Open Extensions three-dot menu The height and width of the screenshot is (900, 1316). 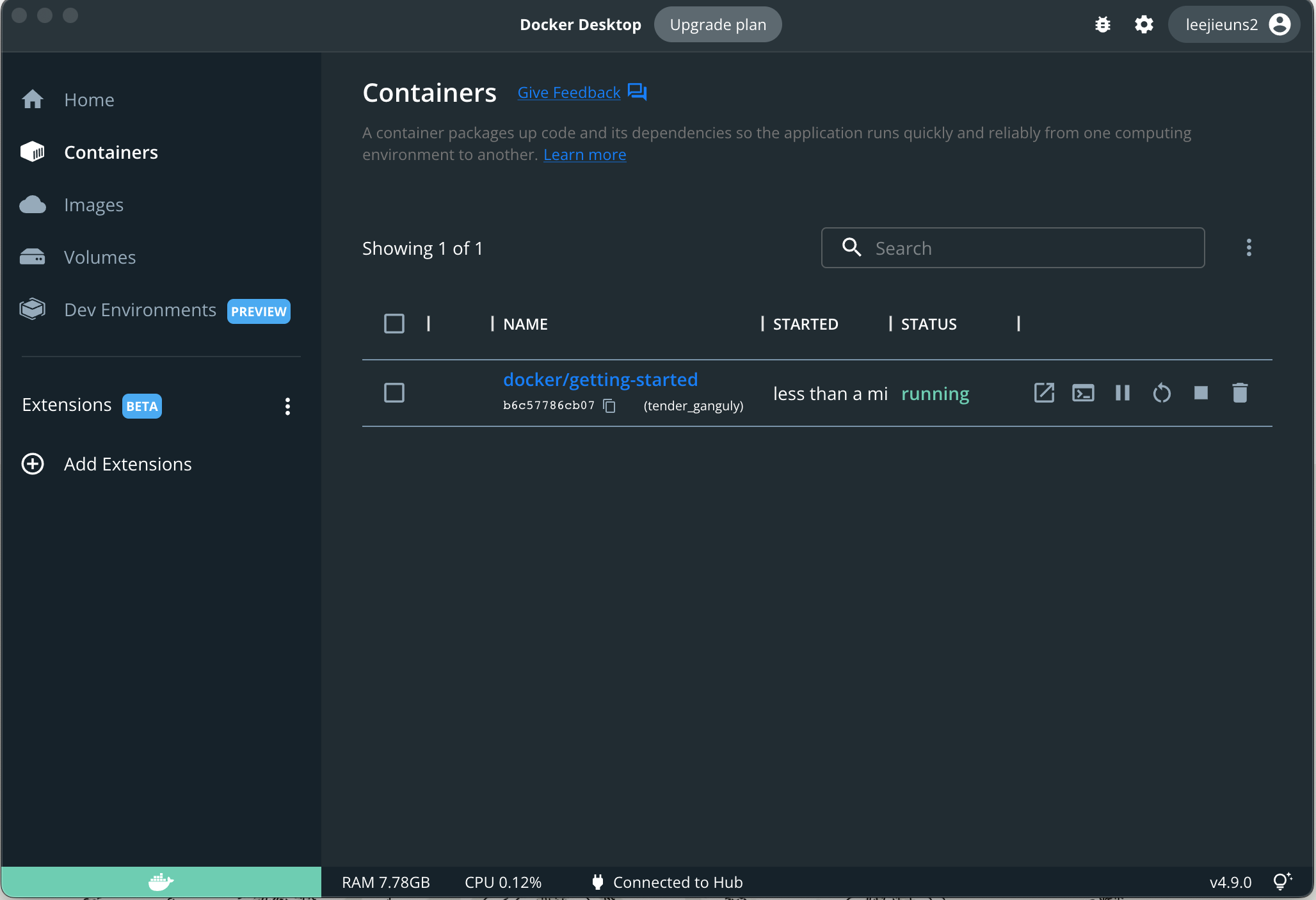point(287,406)
